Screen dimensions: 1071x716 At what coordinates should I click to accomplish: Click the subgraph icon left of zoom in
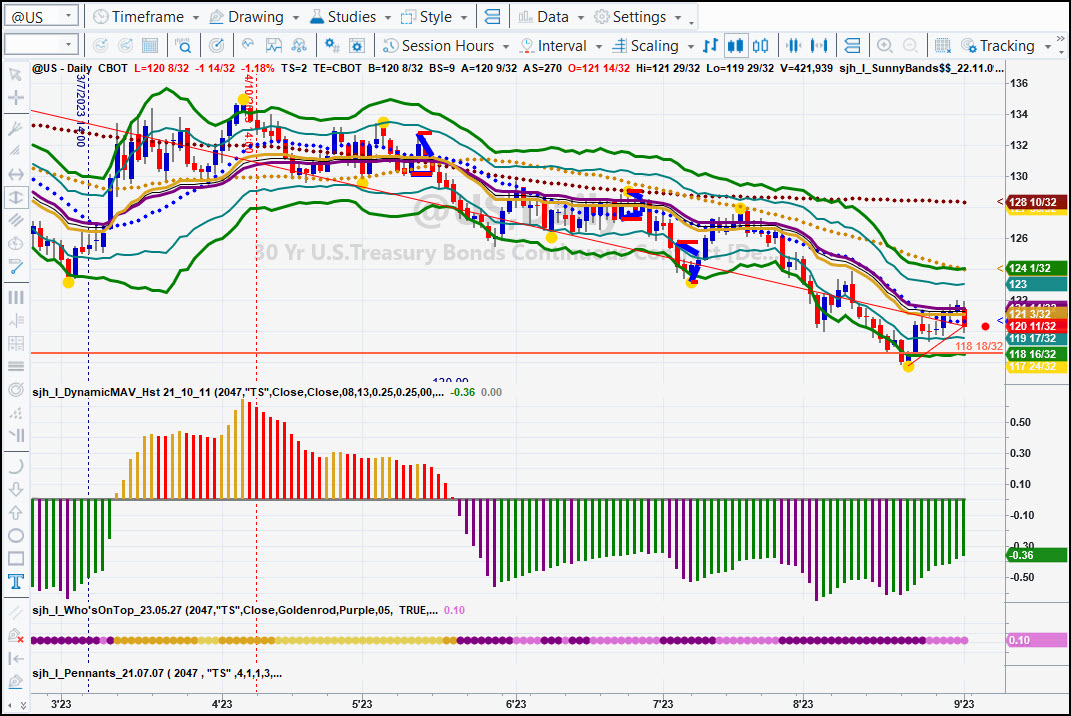[x=852, y=46]
